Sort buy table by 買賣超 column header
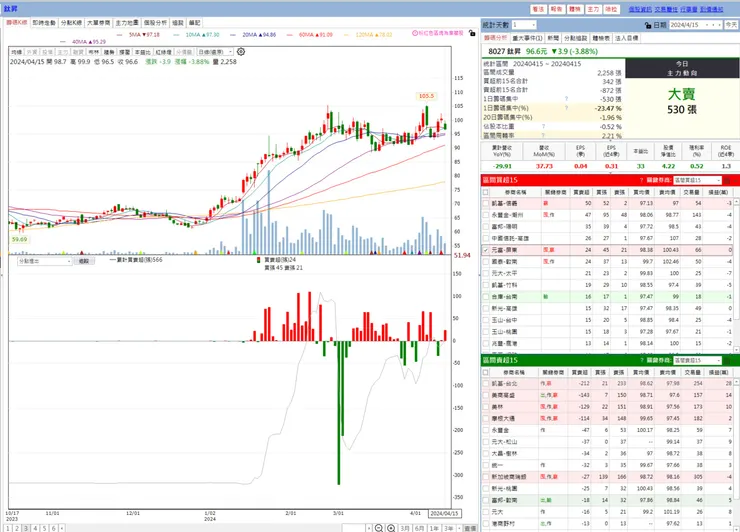Image resolution: width=740 pixels, height=532 pixels. 581,192
